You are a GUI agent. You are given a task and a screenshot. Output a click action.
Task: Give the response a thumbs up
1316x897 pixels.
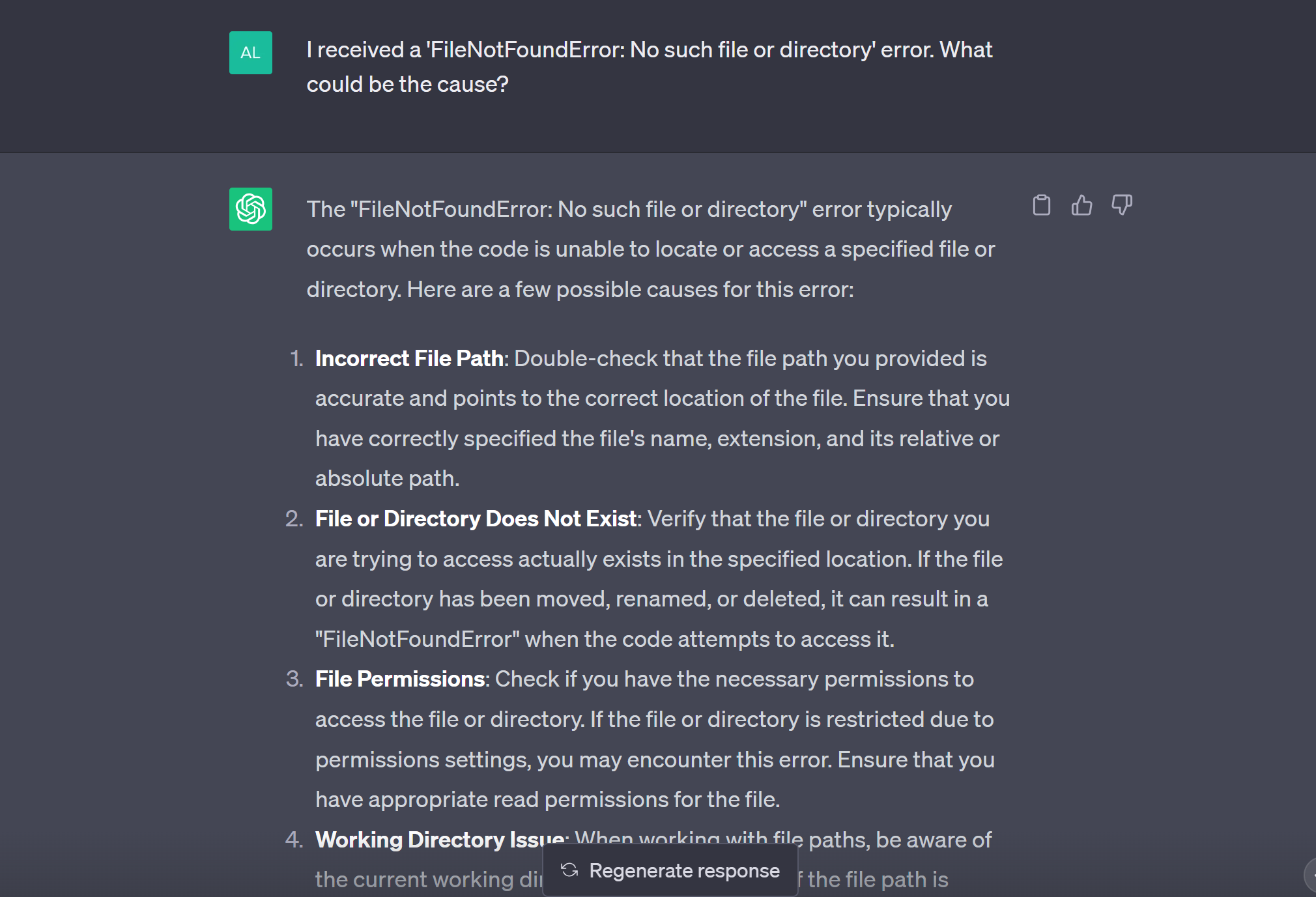1081,205
